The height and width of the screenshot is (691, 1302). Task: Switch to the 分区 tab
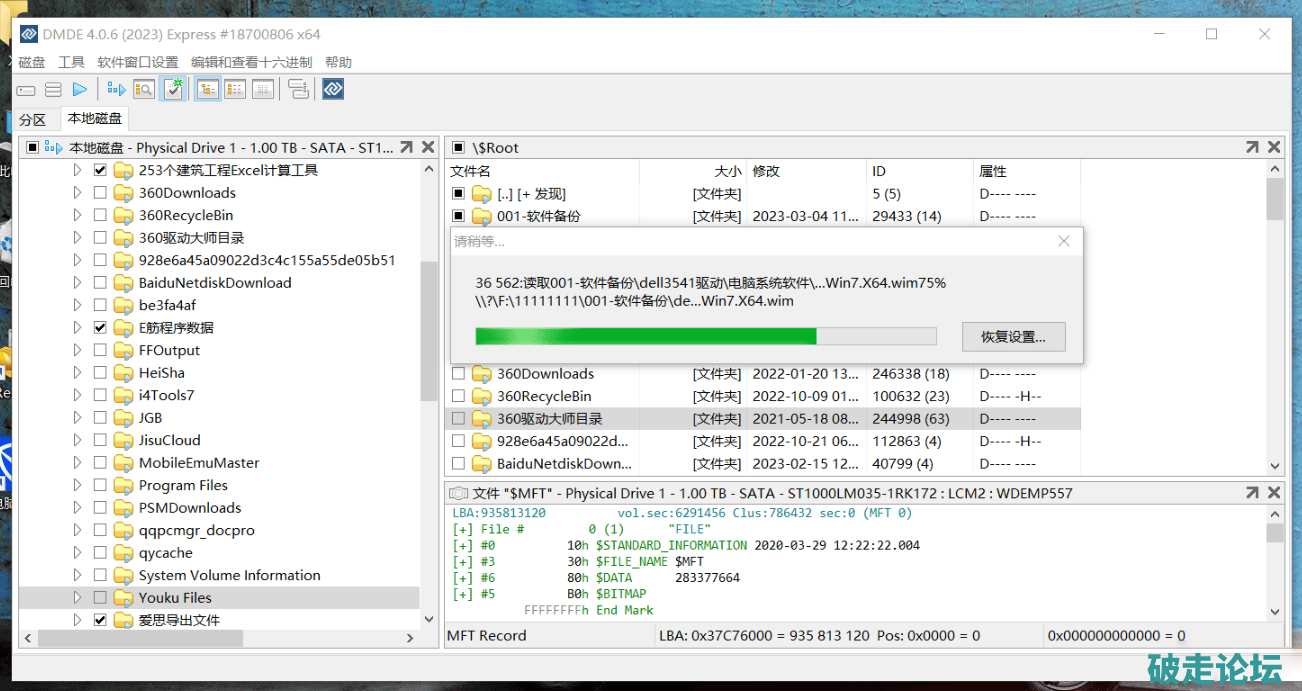tap(33, 120)
